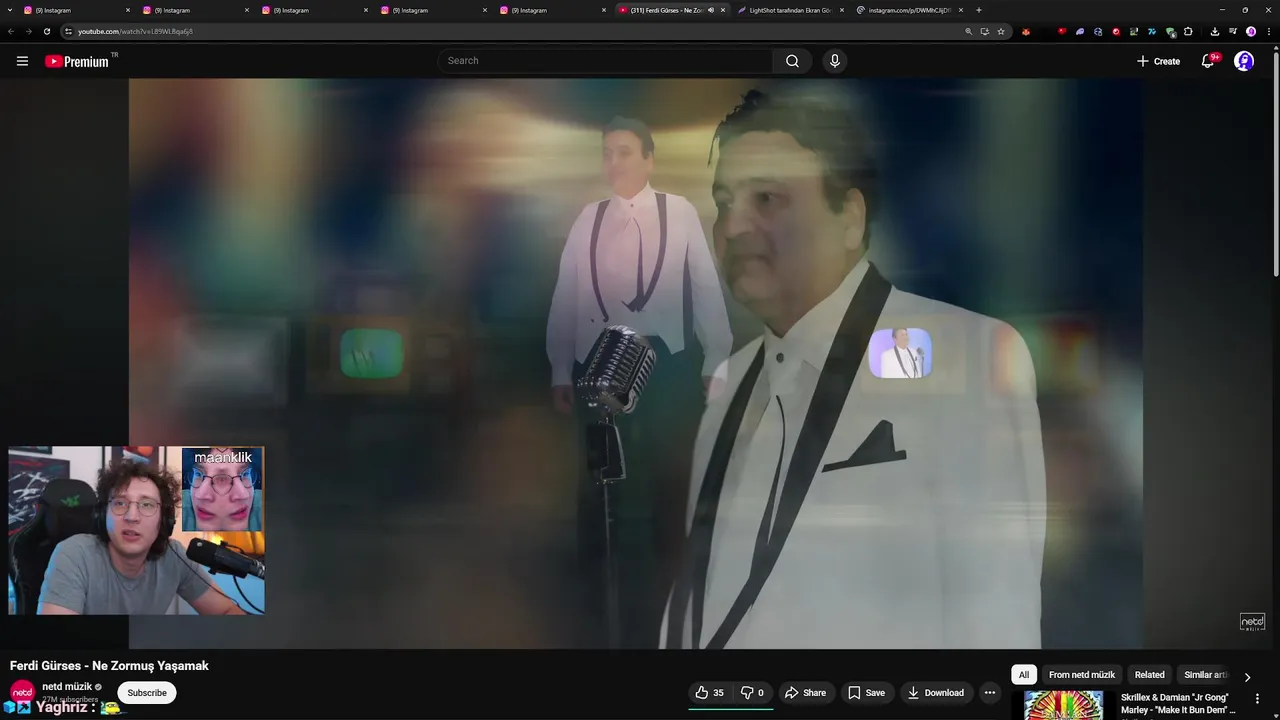Go forward in browser history
Image resolution: width=1280 pixels, height=720 pixels.
(28, 31)
